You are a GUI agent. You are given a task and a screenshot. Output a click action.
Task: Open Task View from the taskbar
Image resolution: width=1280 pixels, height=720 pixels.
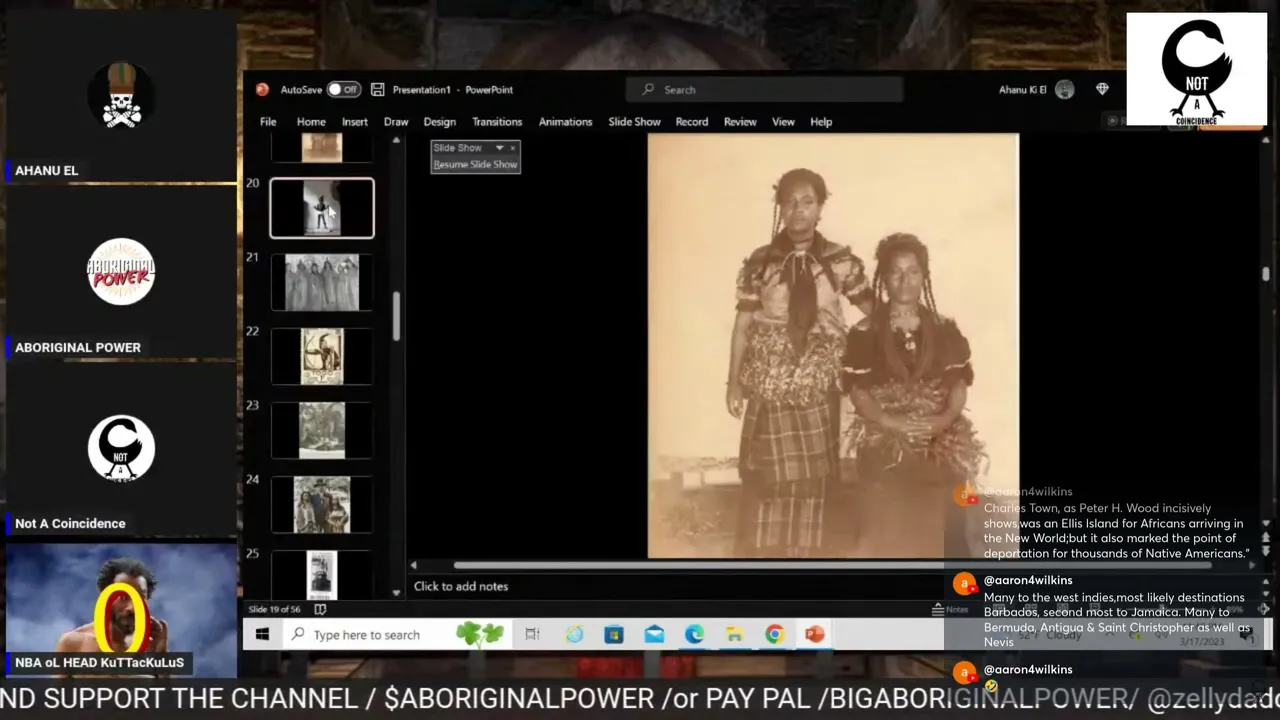click(x=532, y=634)
